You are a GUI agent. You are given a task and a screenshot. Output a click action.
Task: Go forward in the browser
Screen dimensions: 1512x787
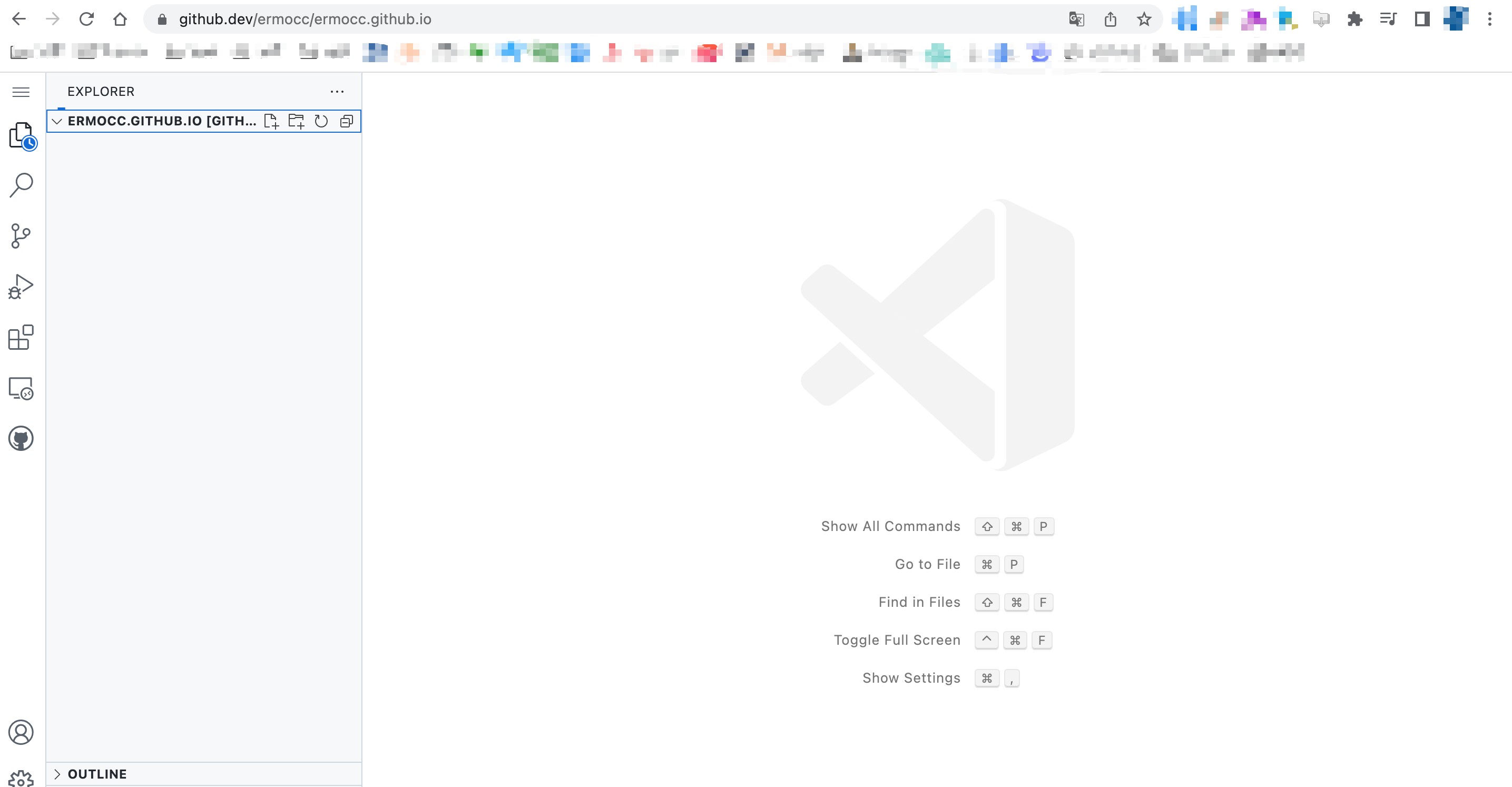pos(53,19)
